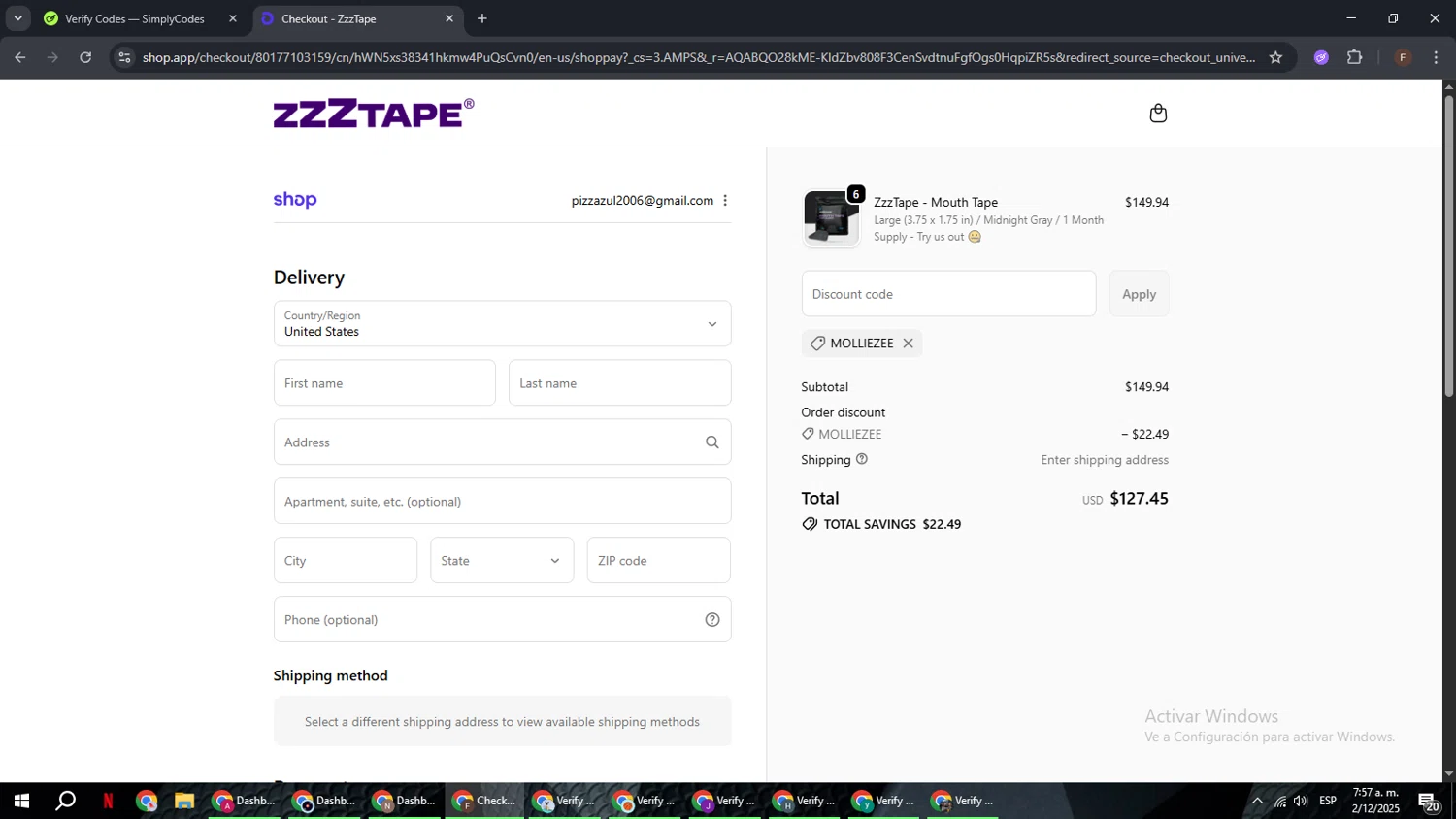Click into the Address field
Screen dimensions: 1456x819
pos(502,442)
